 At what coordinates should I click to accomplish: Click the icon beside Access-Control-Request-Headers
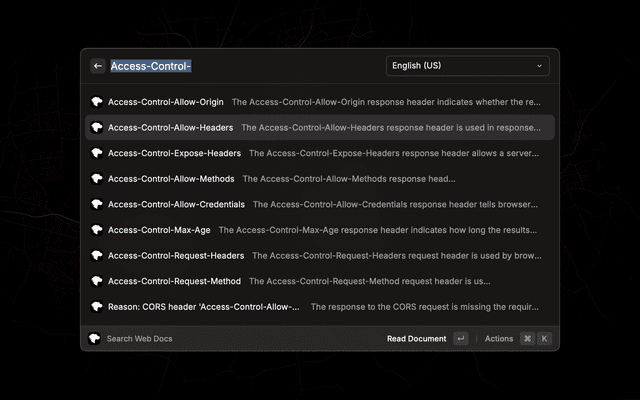click(x=97, y=255)
